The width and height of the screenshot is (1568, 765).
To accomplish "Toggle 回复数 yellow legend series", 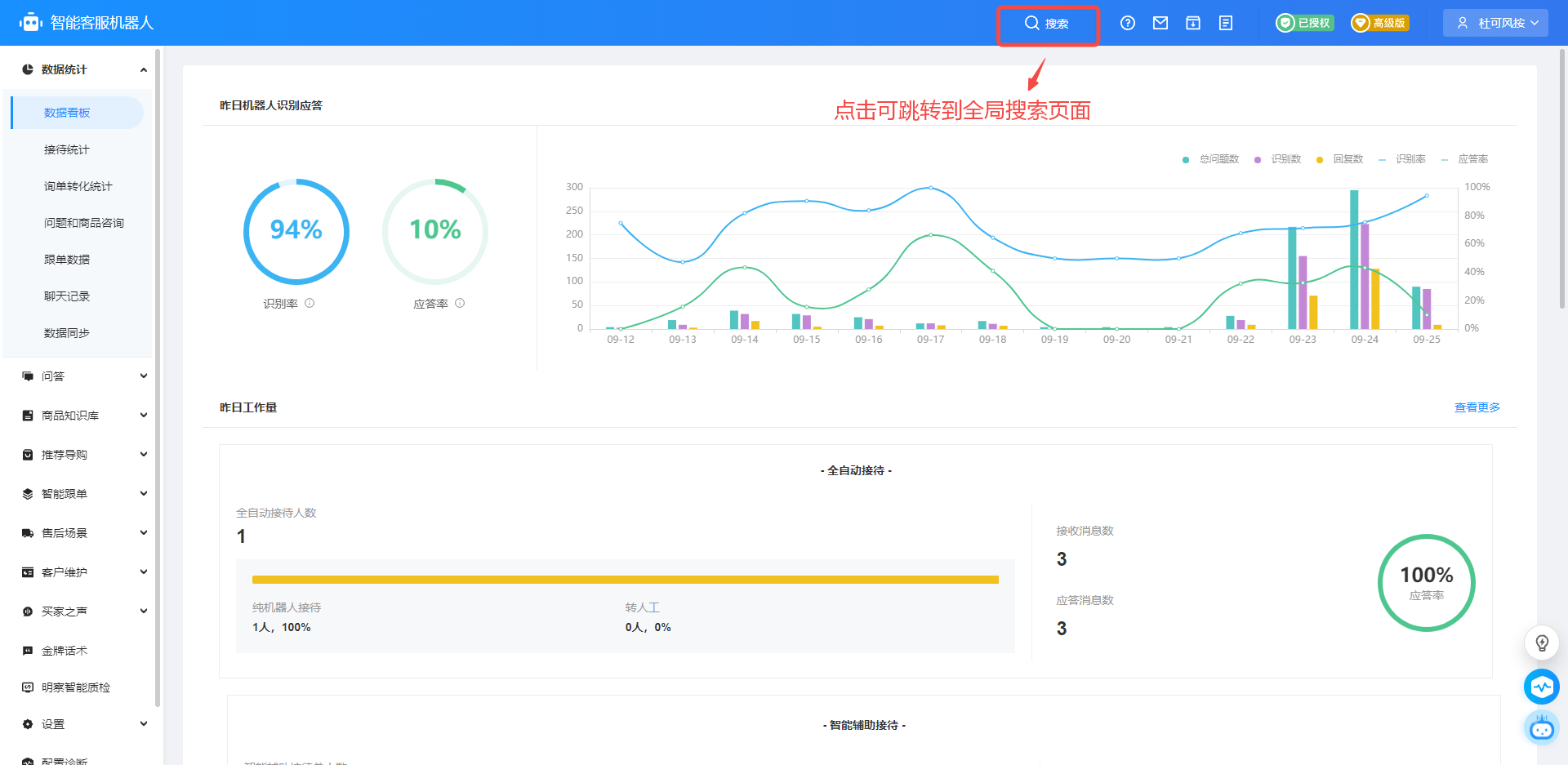I will coord(1339,159).
